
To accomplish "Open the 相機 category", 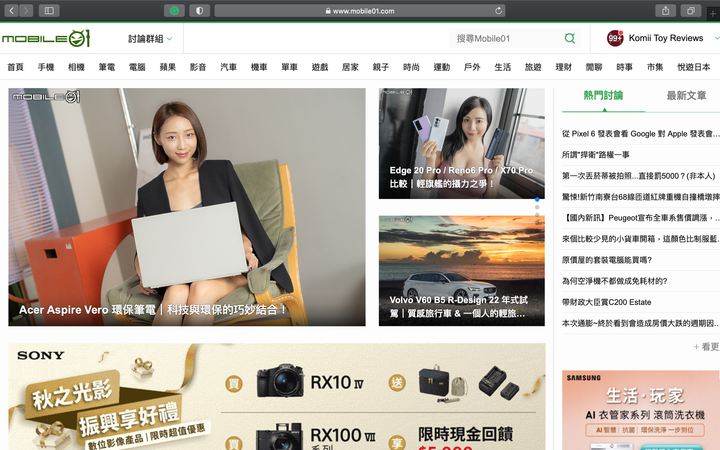I will coord(76,67).
